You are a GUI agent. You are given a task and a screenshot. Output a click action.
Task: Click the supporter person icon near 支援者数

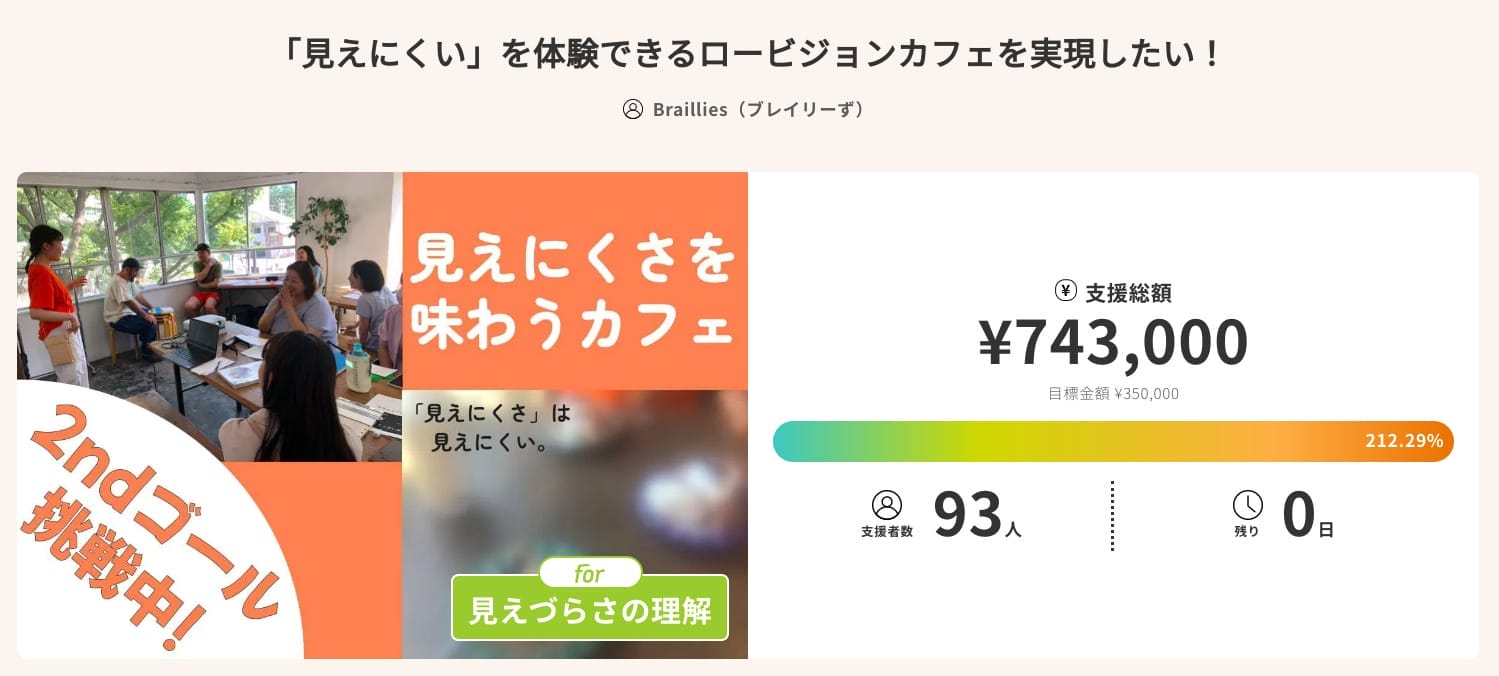point(886,507)
